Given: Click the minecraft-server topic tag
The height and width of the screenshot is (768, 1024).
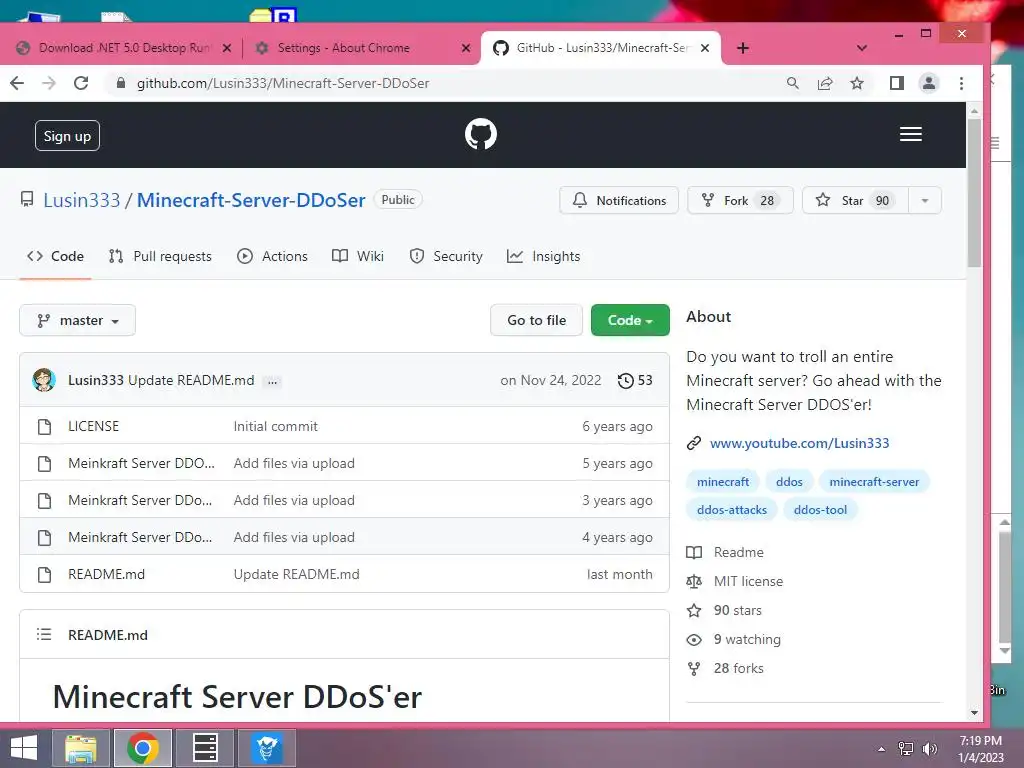Looking at the screenshot, I should (x=874, y=481).
